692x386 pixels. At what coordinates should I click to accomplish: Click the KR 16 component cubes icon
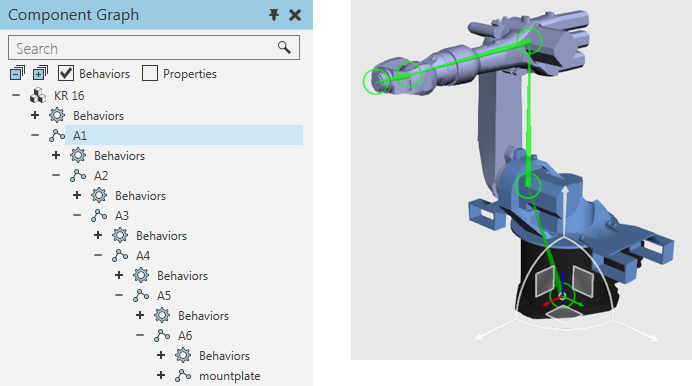38,95
